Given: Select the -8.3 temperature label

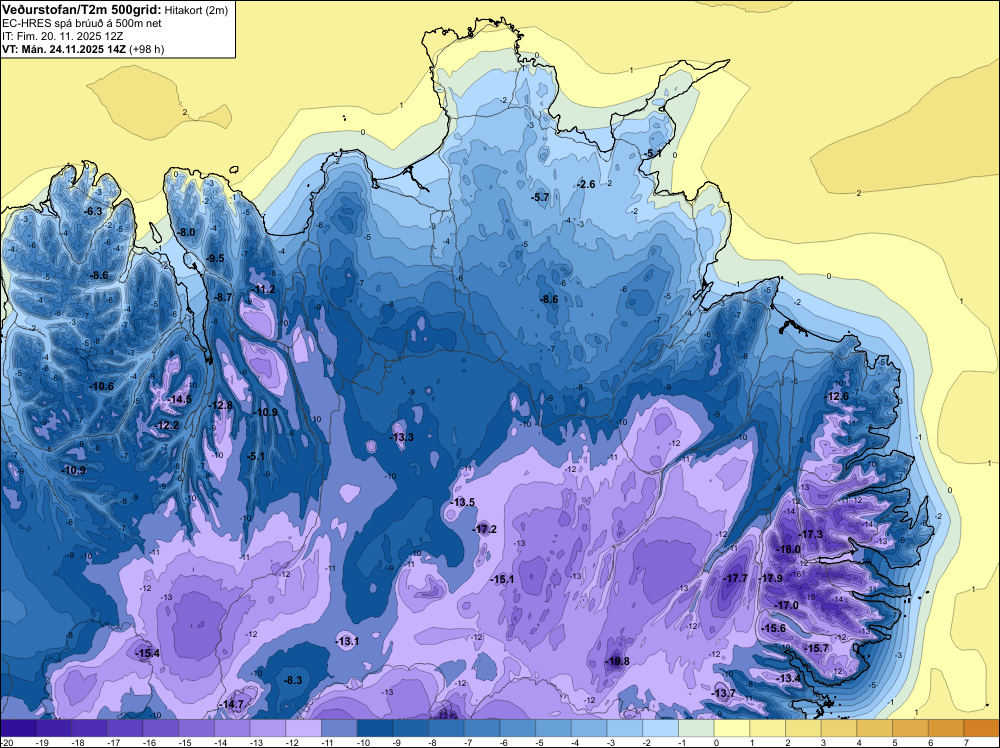Looking at the screenshot, I should [293, 680].
